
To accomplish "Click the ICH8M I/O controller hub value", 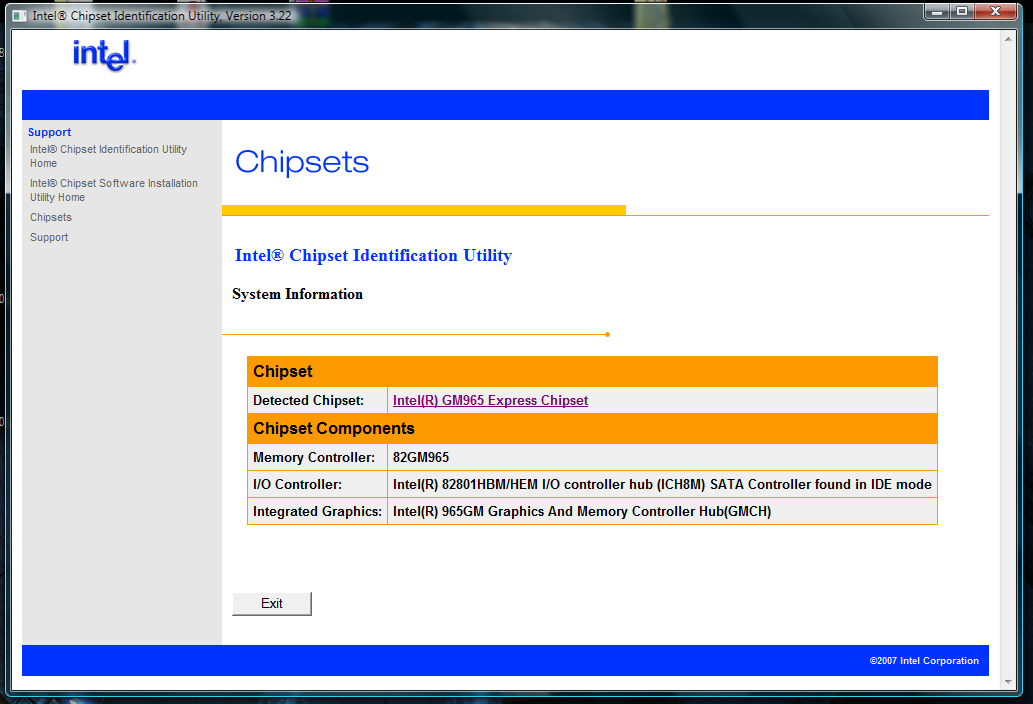I will click(662, 485).
